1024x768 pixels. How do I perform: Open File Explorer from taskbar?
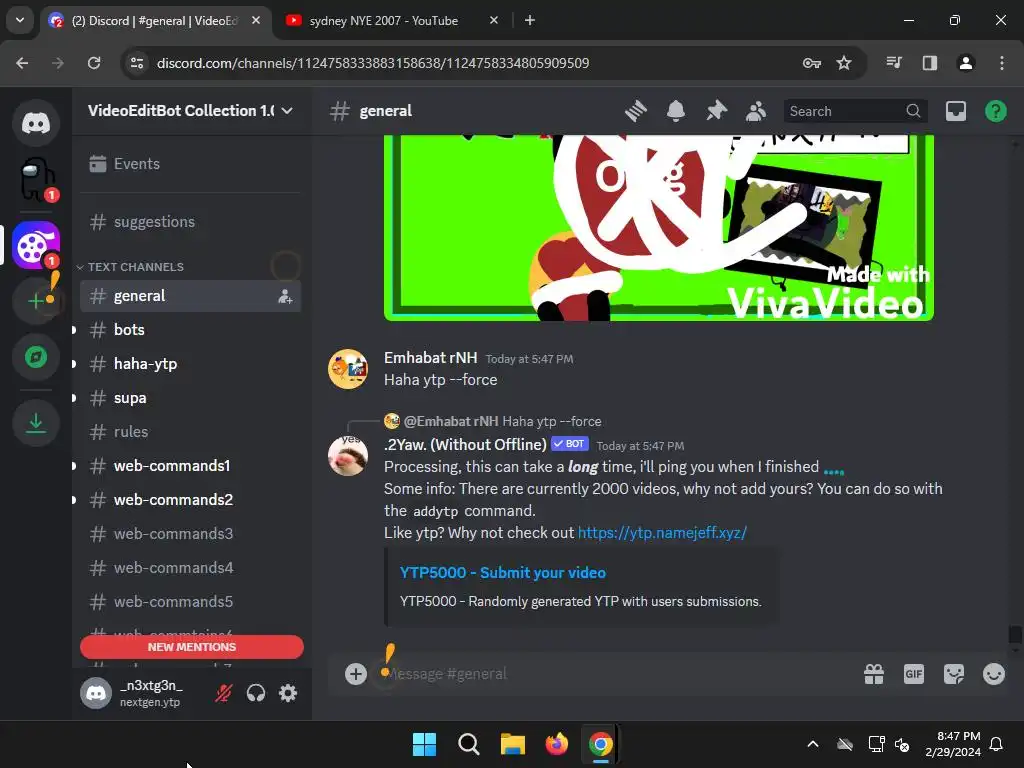(x=513, y=744)
